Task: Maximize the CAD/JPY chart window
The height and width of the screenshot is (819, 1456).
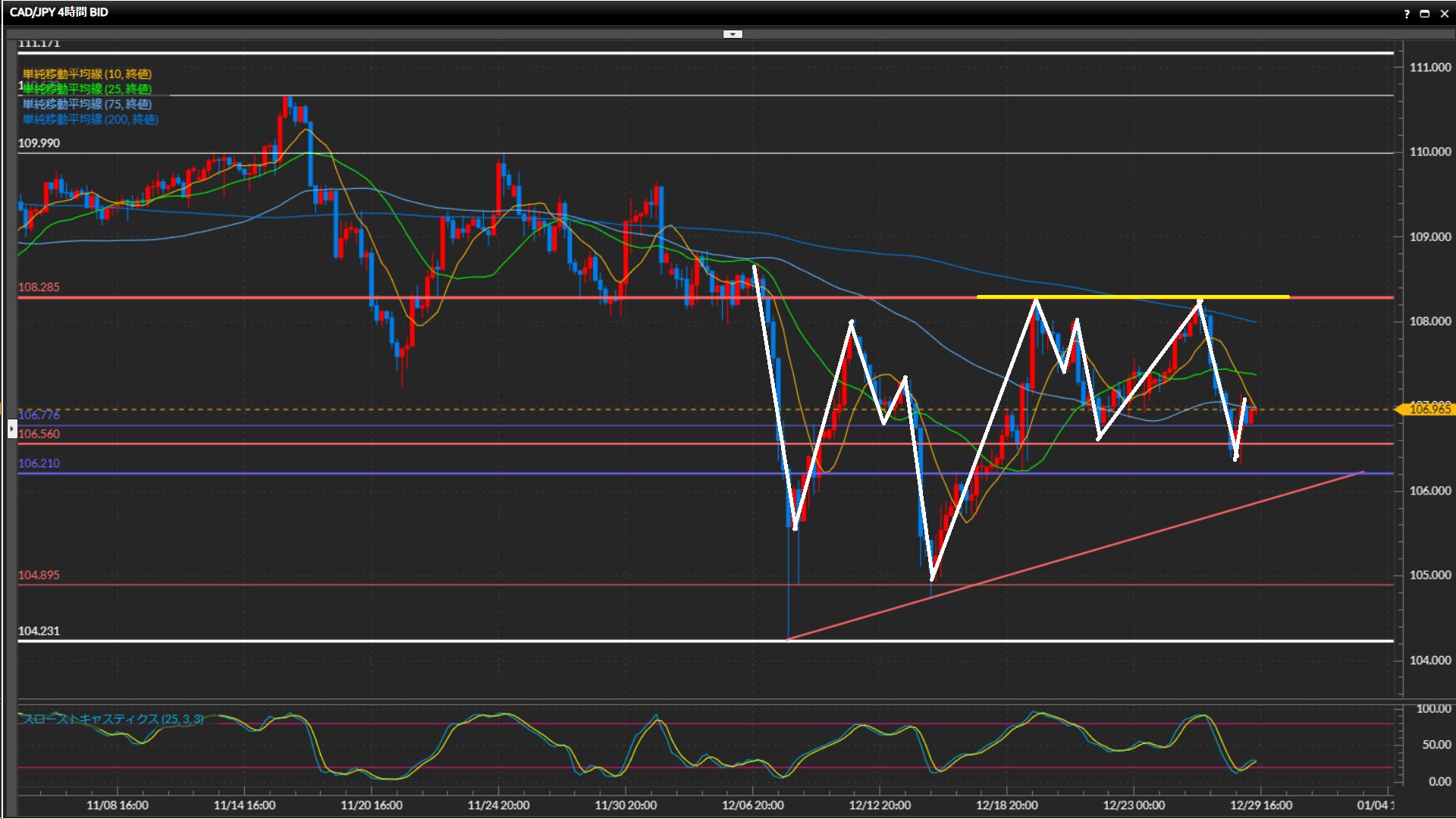Action: coord(1425,14)
